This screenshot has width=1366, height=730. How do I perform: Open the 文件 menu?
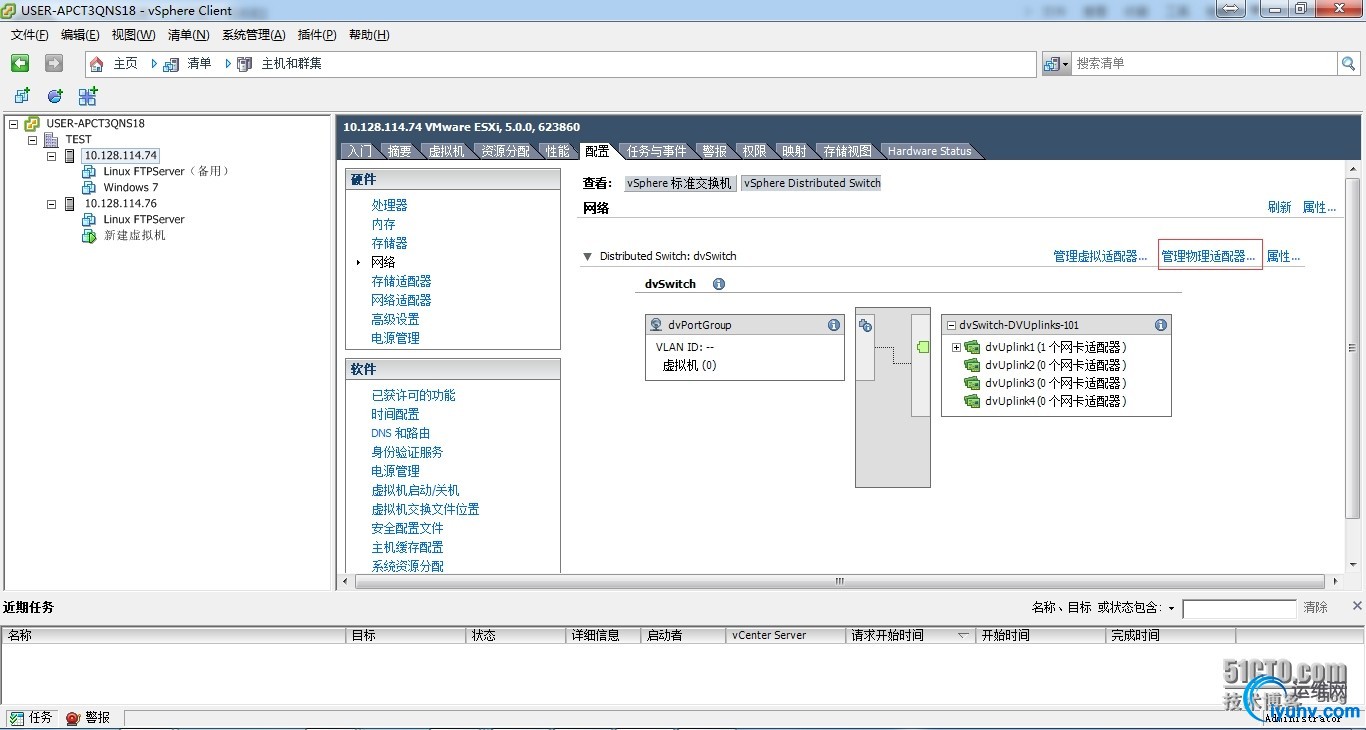coord(30,35)
